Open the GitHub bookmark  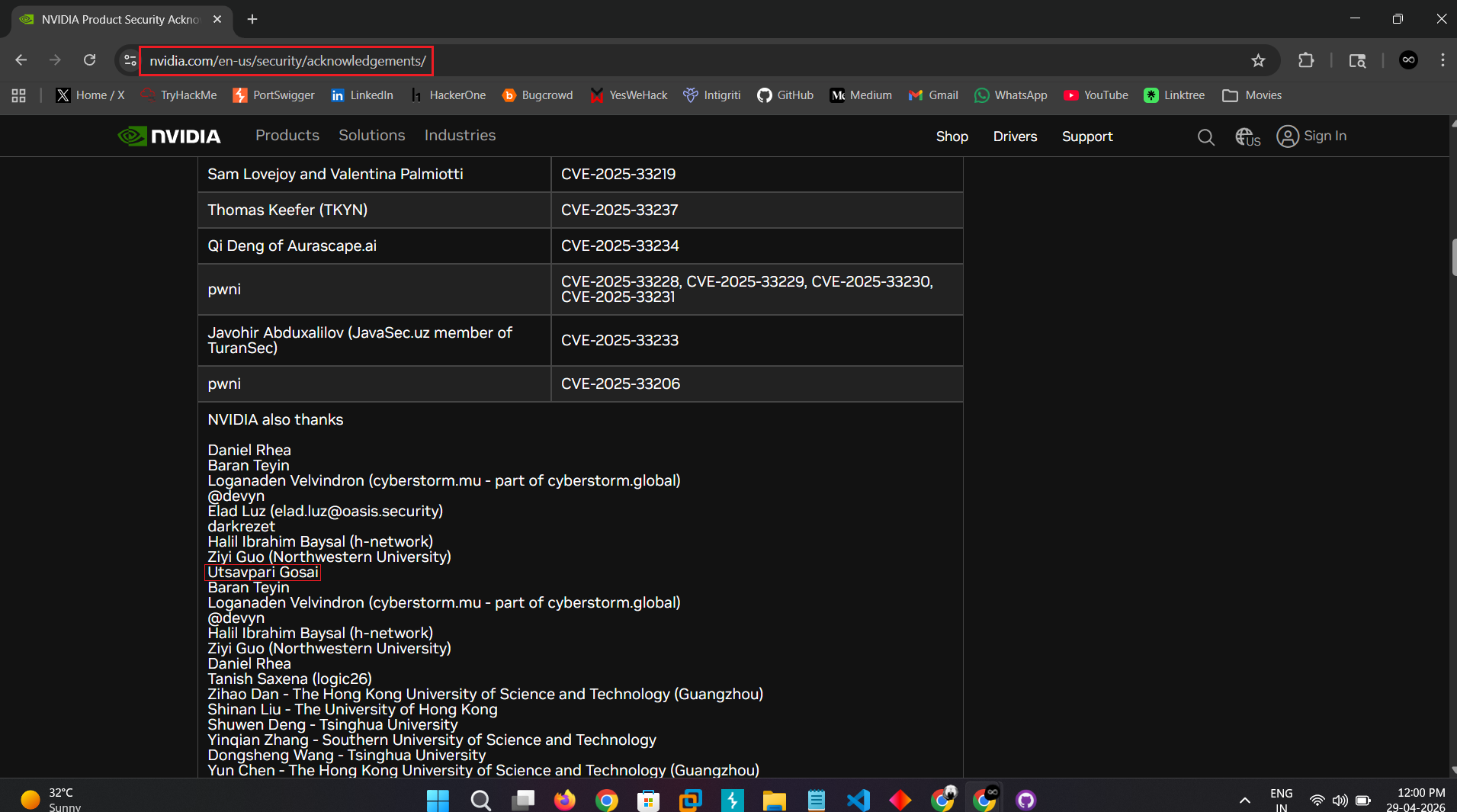point(785,95)
